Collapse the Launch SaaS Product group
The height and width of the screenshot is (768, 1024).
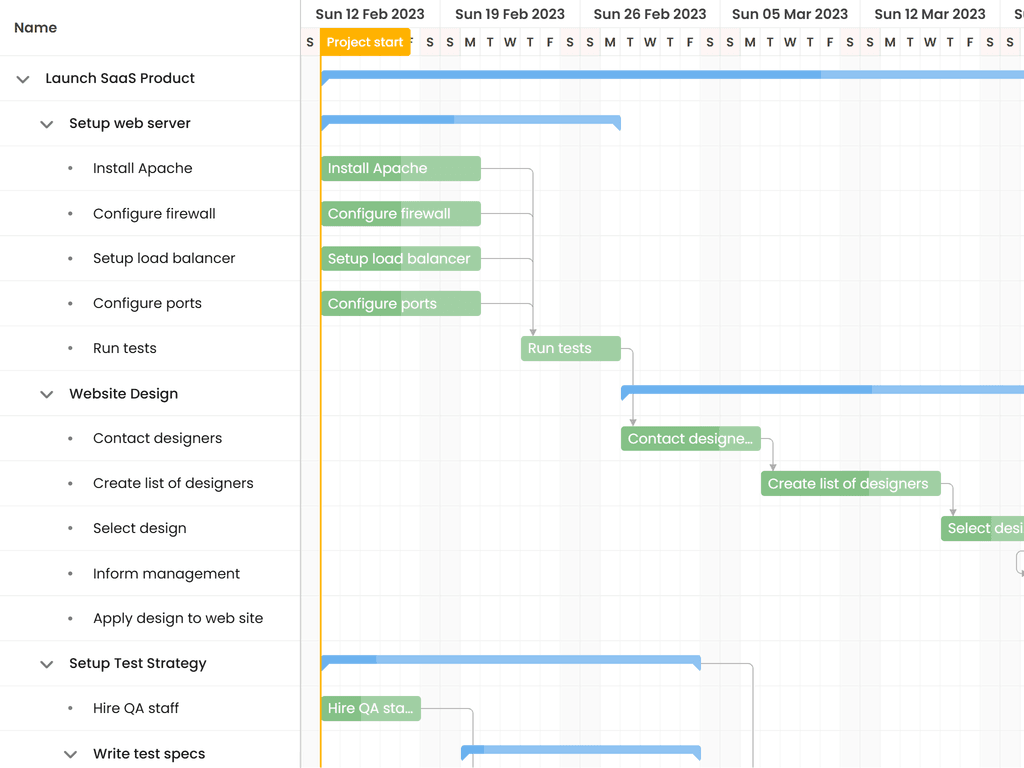click(x=23, y=79)
